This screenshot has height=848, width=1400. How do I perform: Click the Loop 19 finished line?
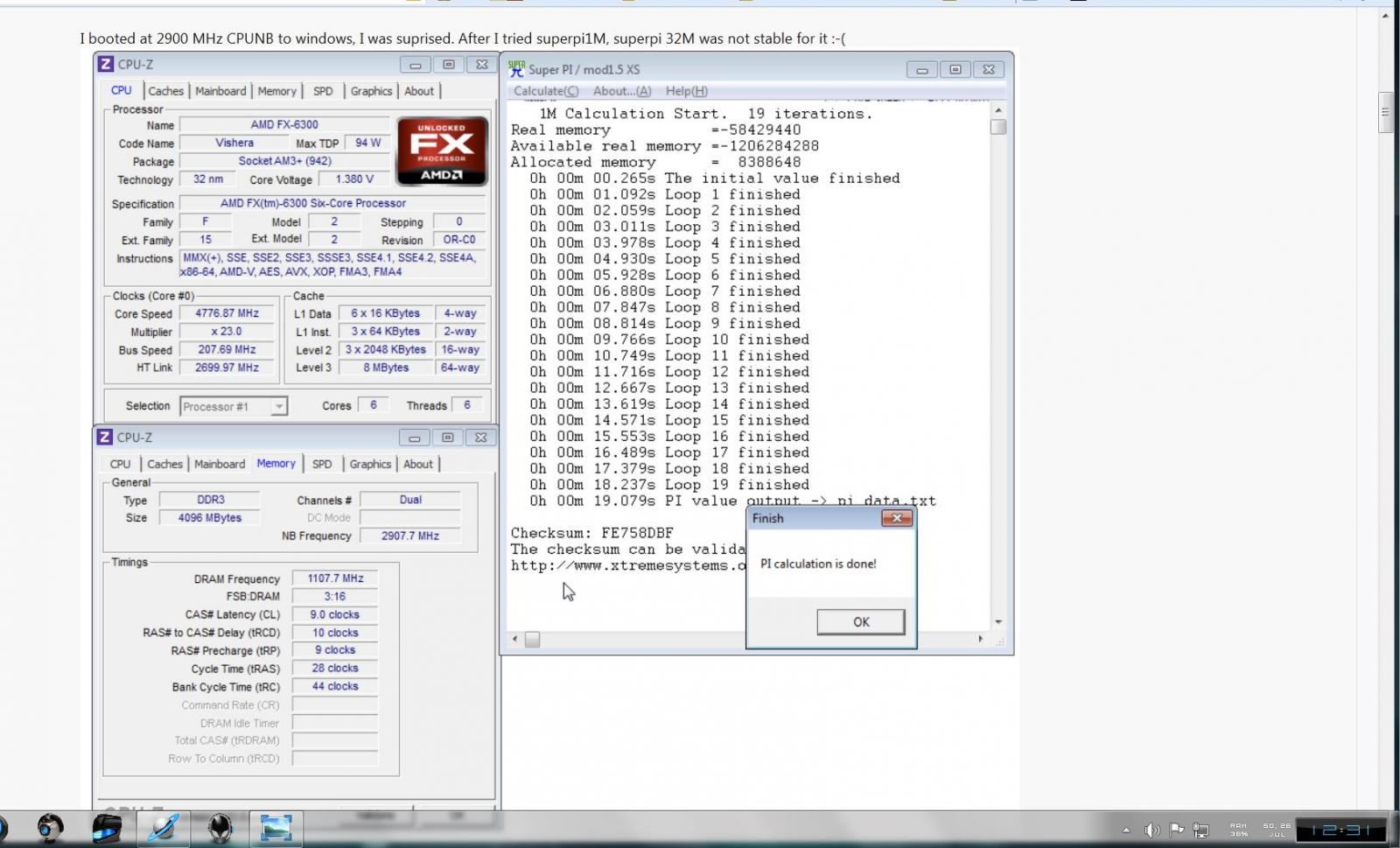[x=669, y=485]
